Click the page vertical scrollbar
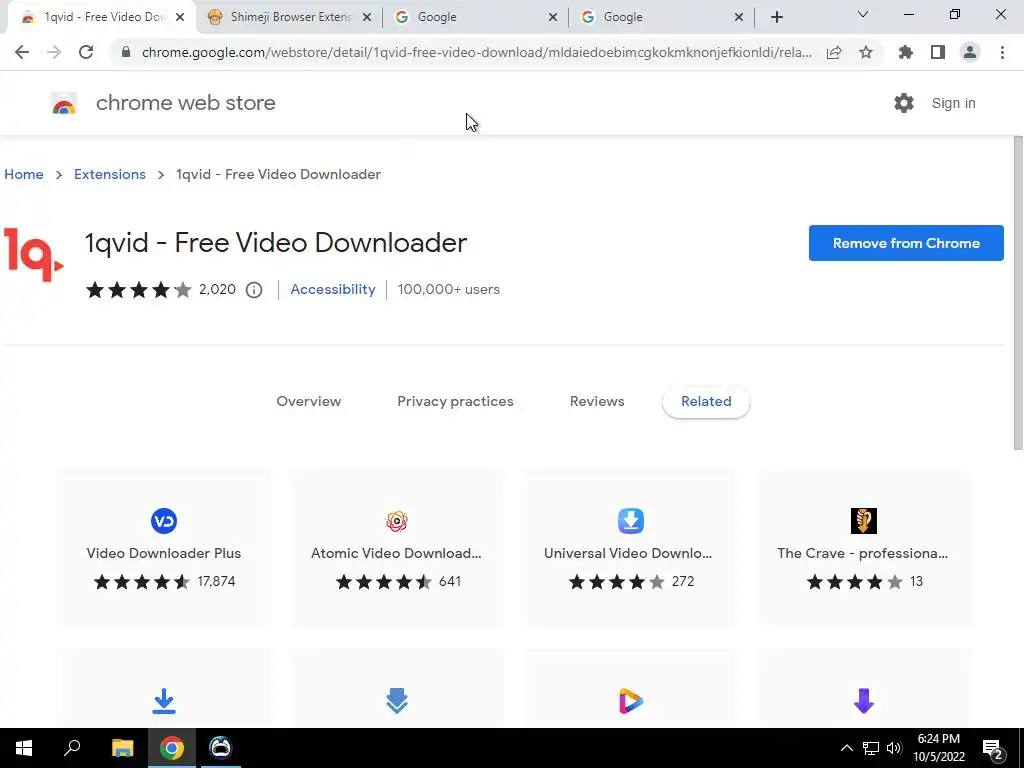The height and width of the screenshot is (768, 1024). point(1018,294)
